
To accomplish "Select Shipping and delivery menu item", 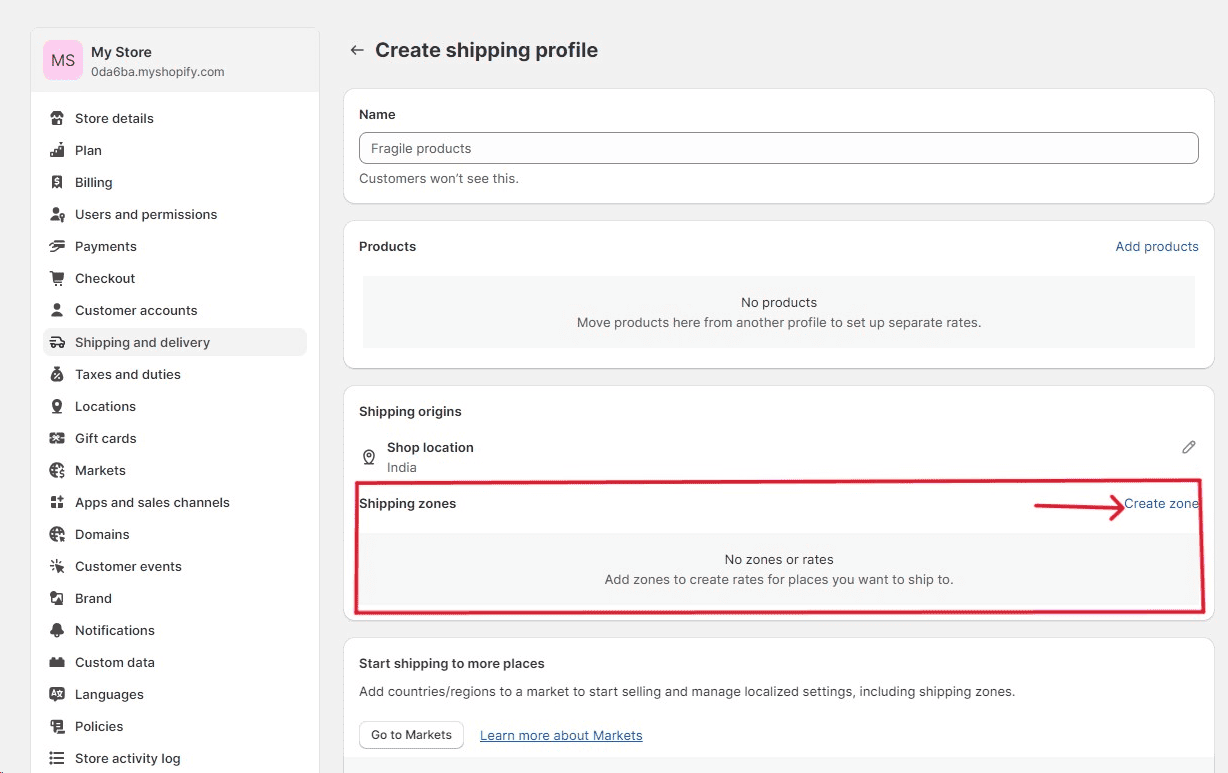I will [175, 342].
